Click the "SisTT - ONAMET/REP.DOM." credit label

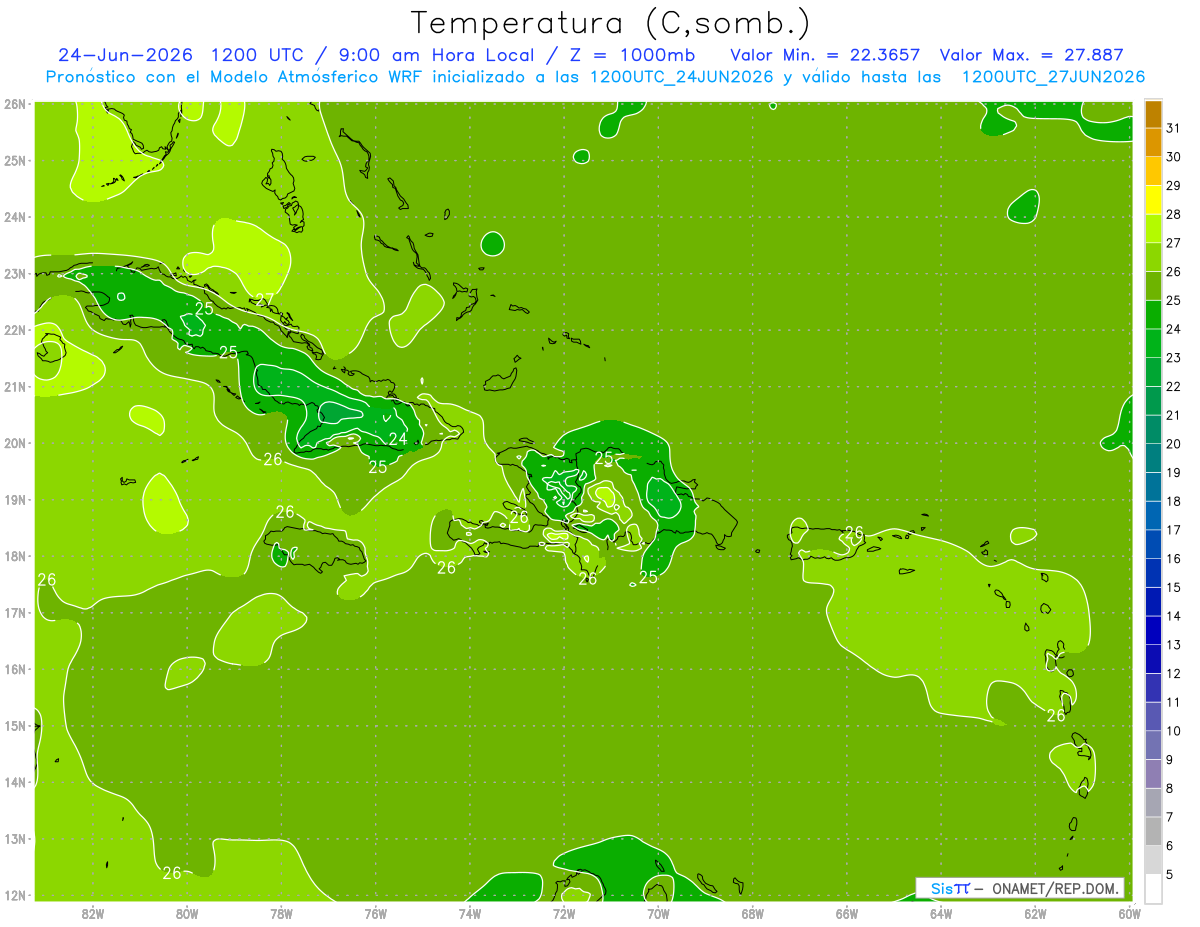[1019, 888]
